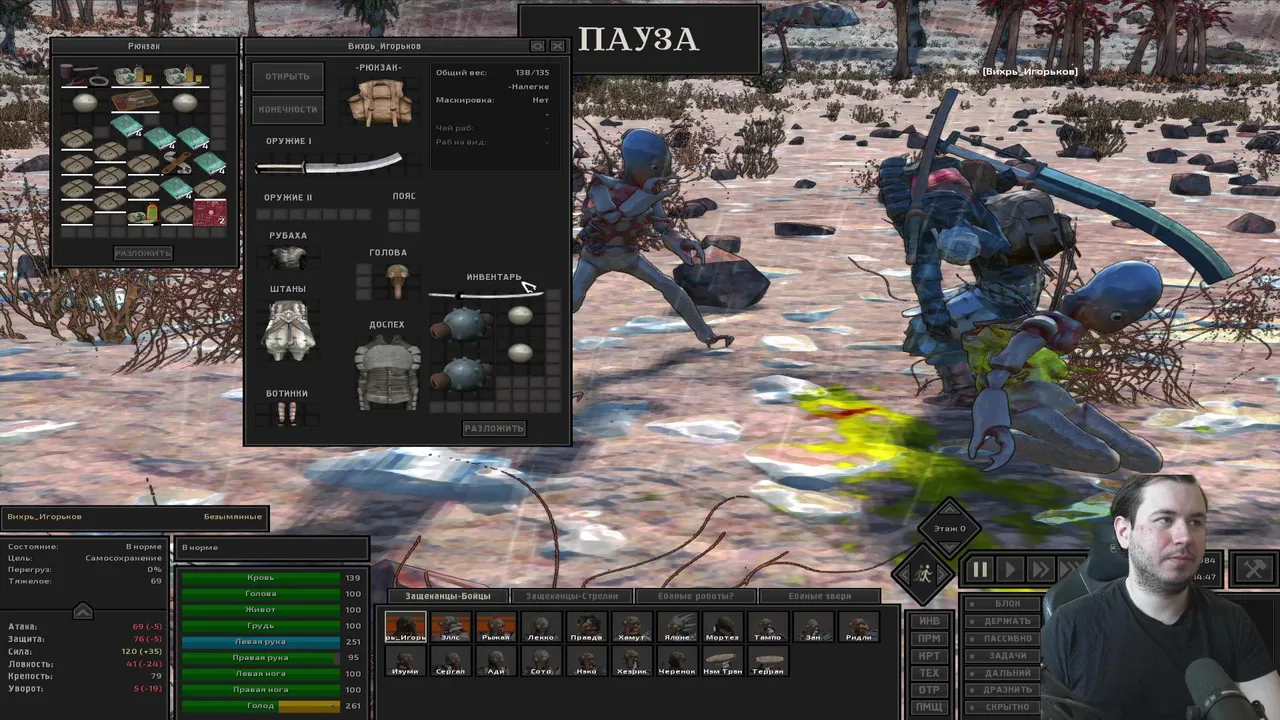Select character portrait Лекко
1280x720 pixels.
(x=540, y=627)
